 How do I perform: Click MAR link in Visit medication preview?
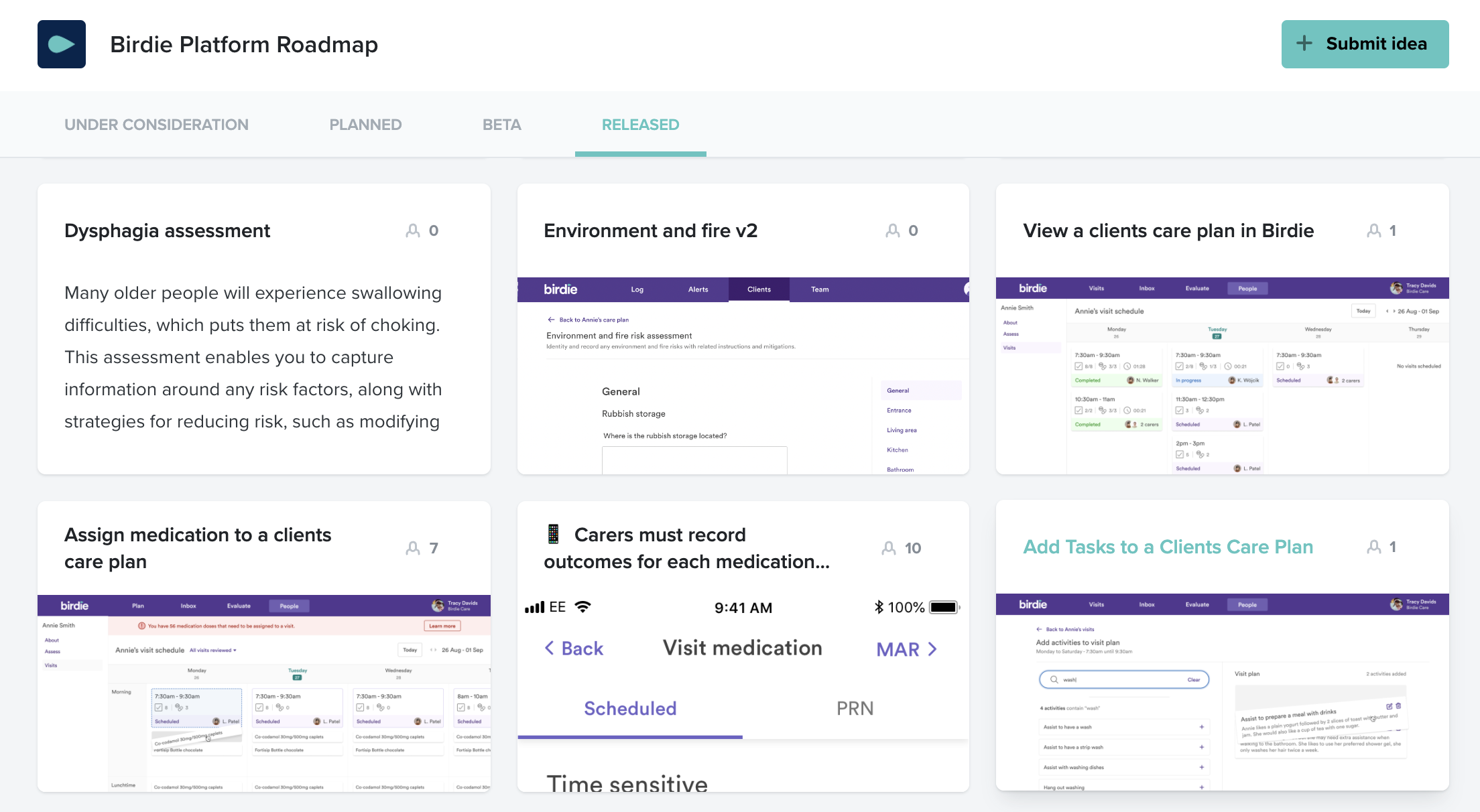coord(906,649)
